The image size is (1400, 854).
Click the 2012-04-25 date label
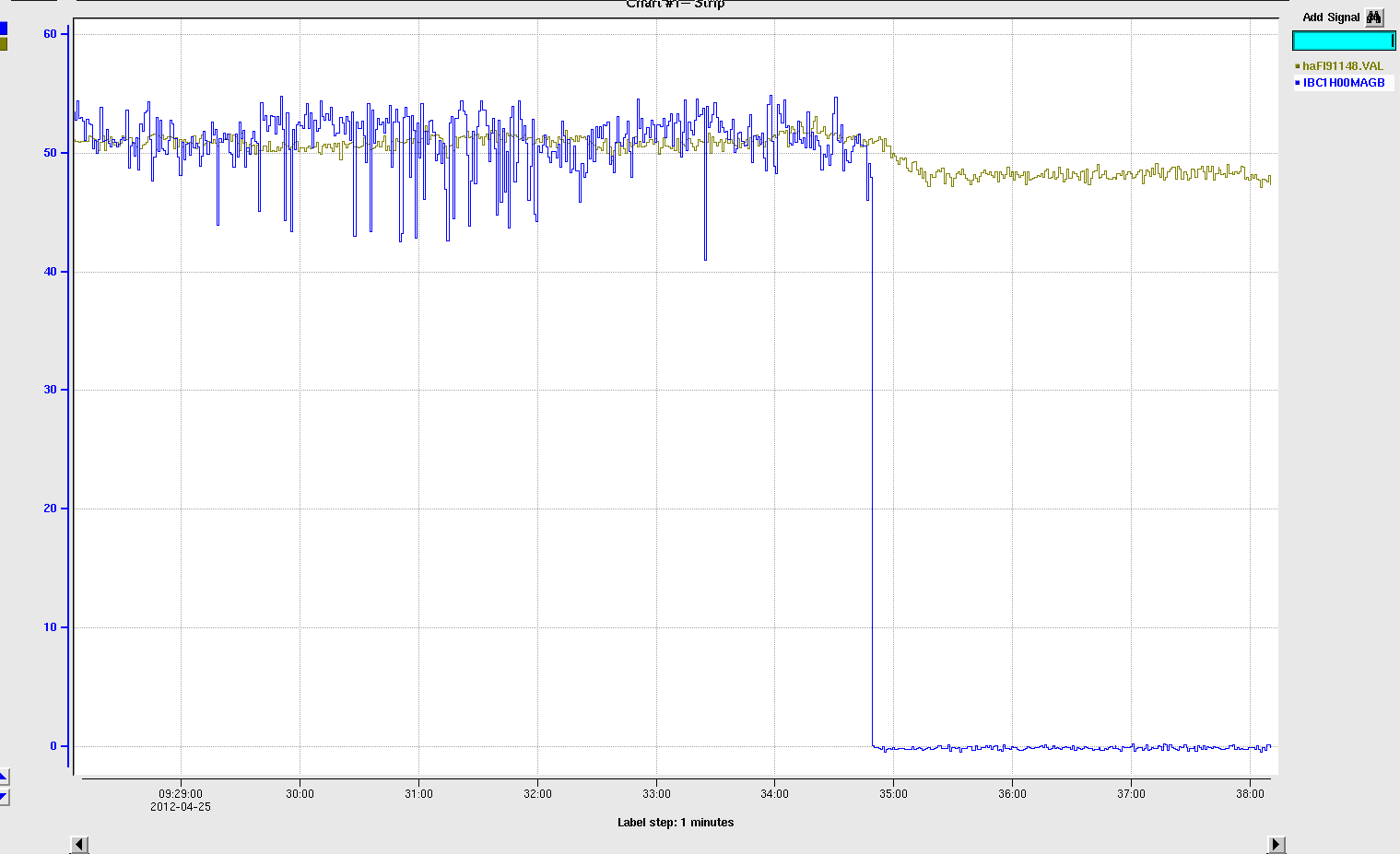(181, 807)
